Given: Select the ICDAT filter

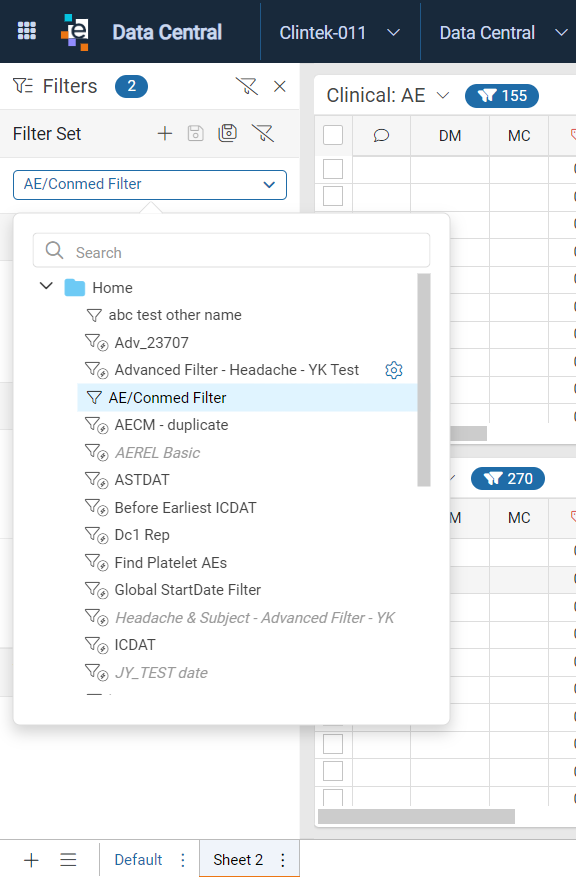Looking at the screenshot, I should click(135, 645).
